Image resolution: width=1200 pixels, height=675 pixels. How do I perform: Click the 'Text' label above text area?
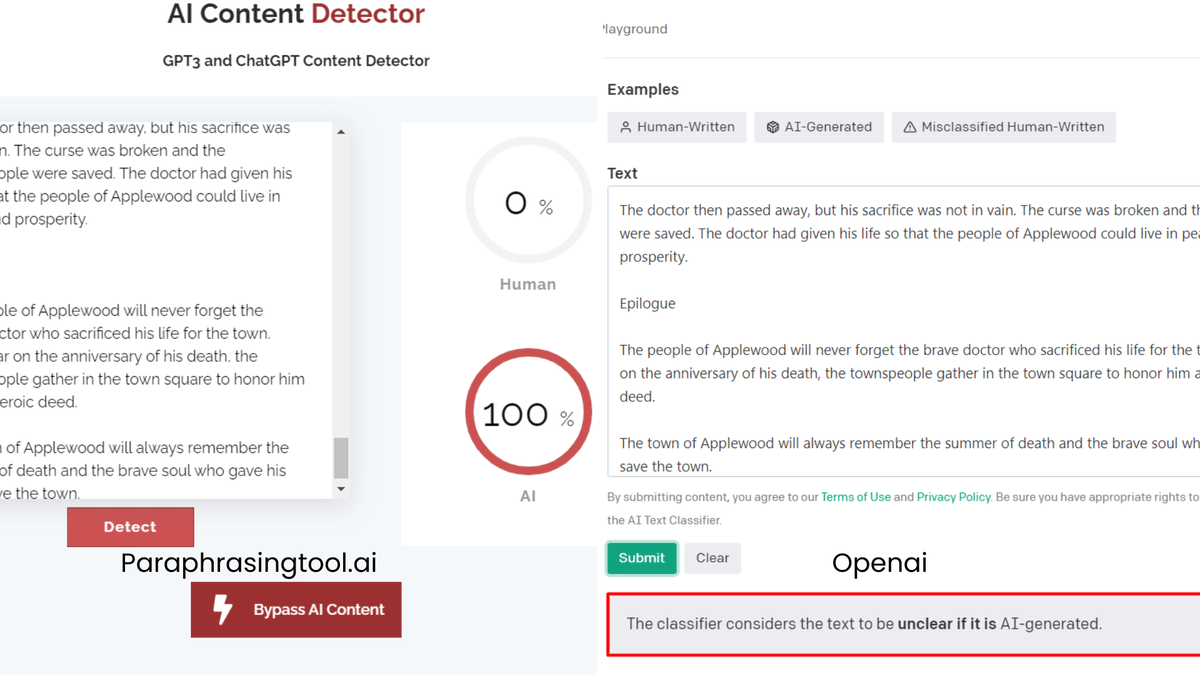coord(622,173)
